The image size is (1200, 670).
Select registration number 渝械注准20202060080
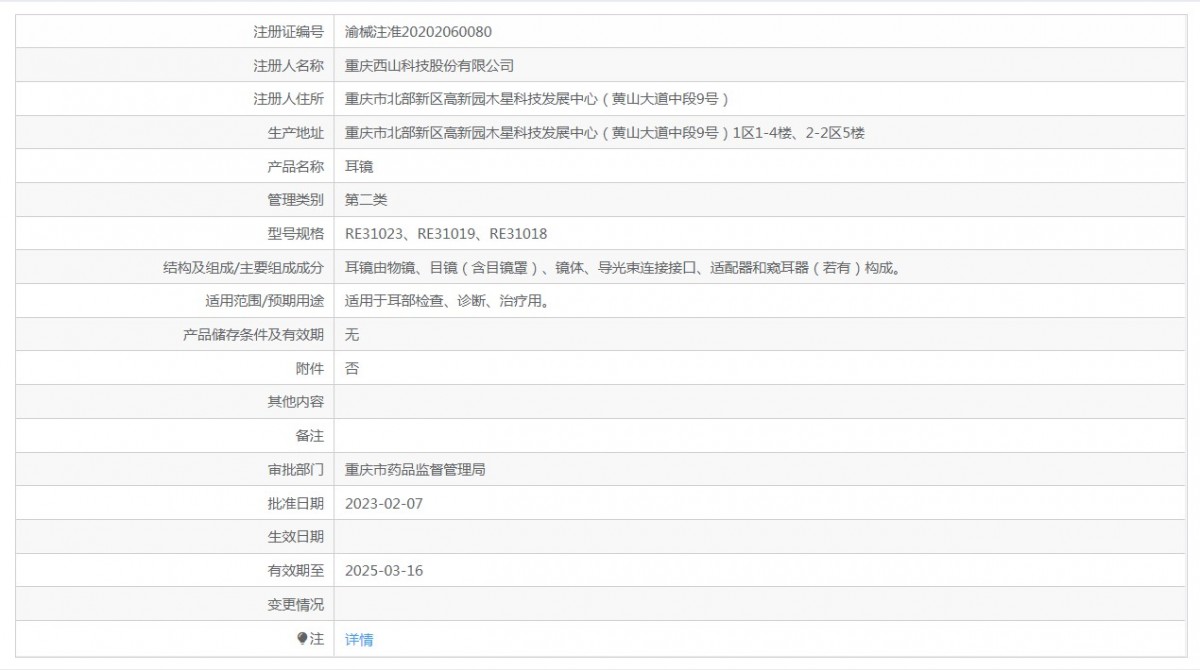(418, 32)
